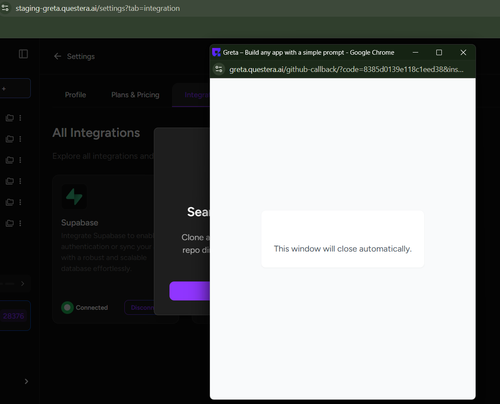Click the All Integrations heading
This screenshot has height=404, width=500.
click(96, 133)
